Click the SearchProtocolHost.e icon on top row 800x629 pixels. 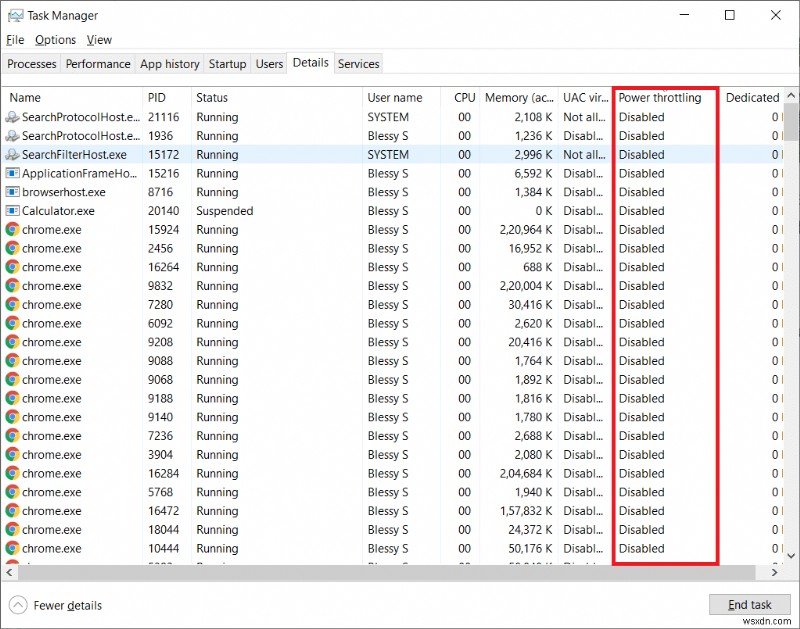pos(15,117)
